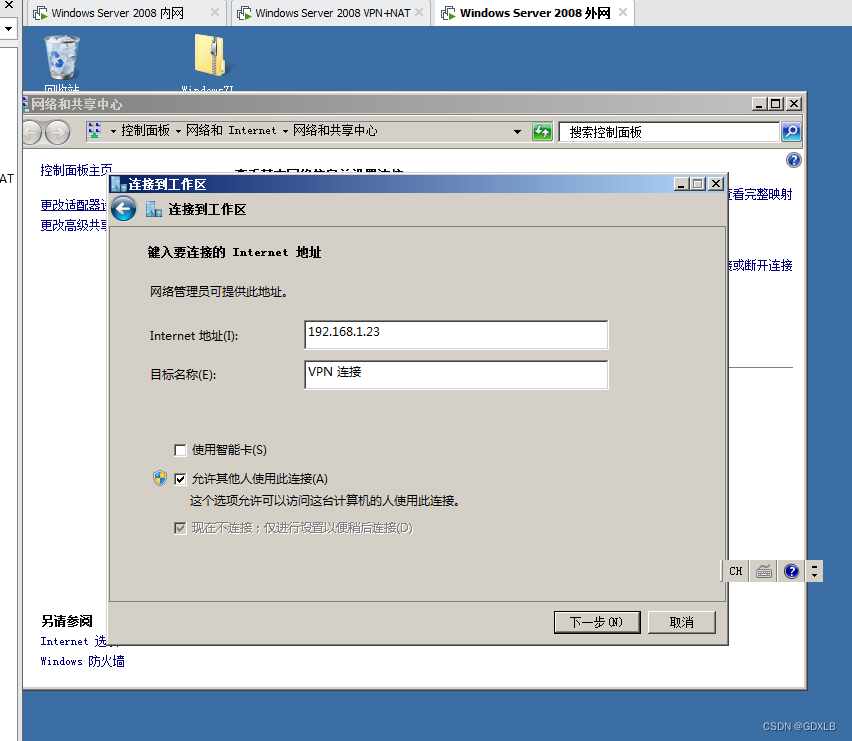Click the control panel icon in address bar
This screenshot has height=741, width=852.
95,130
